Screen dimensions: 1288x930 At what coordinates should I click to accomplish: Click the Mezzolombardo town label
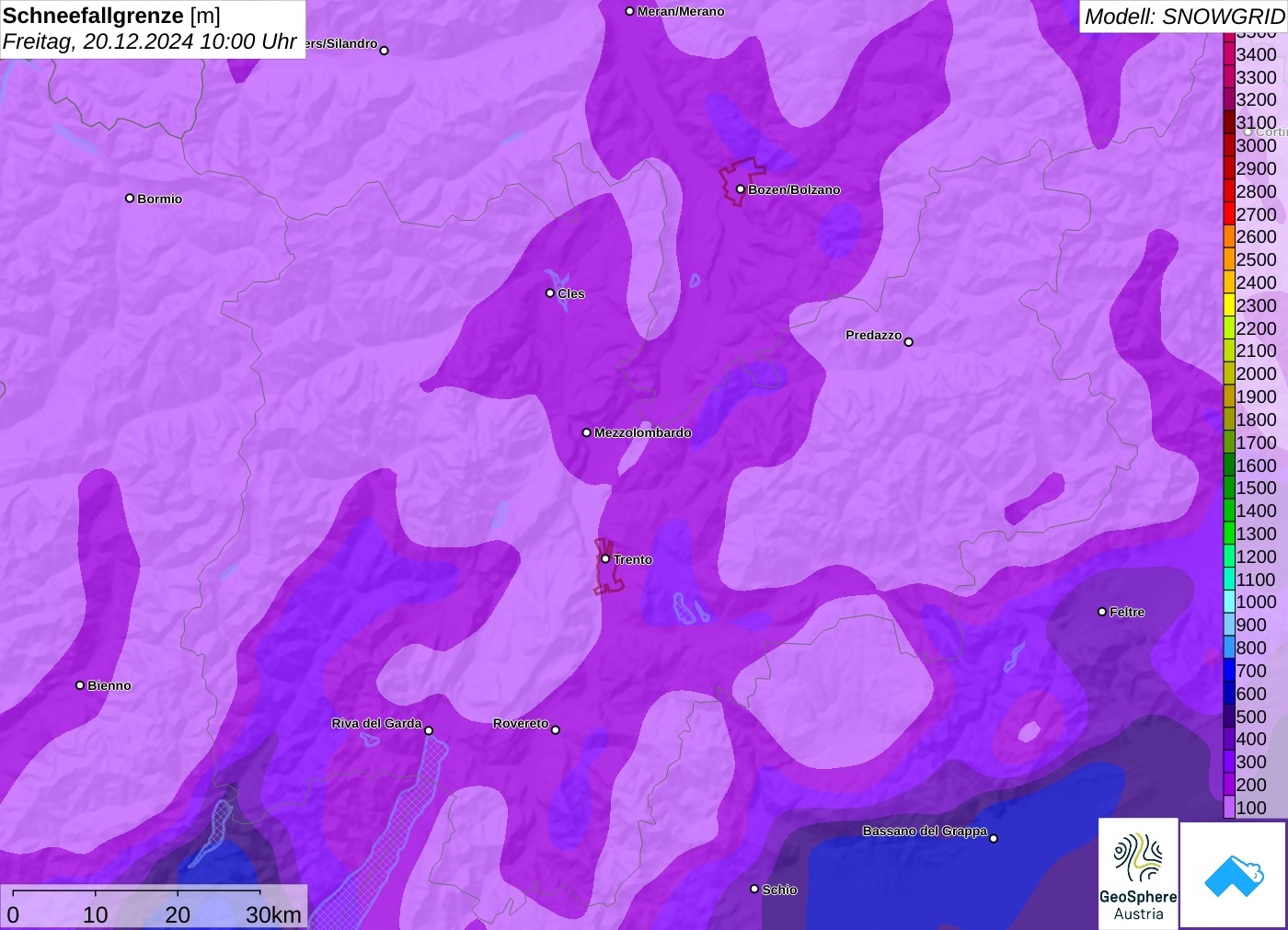pos(642,432)
